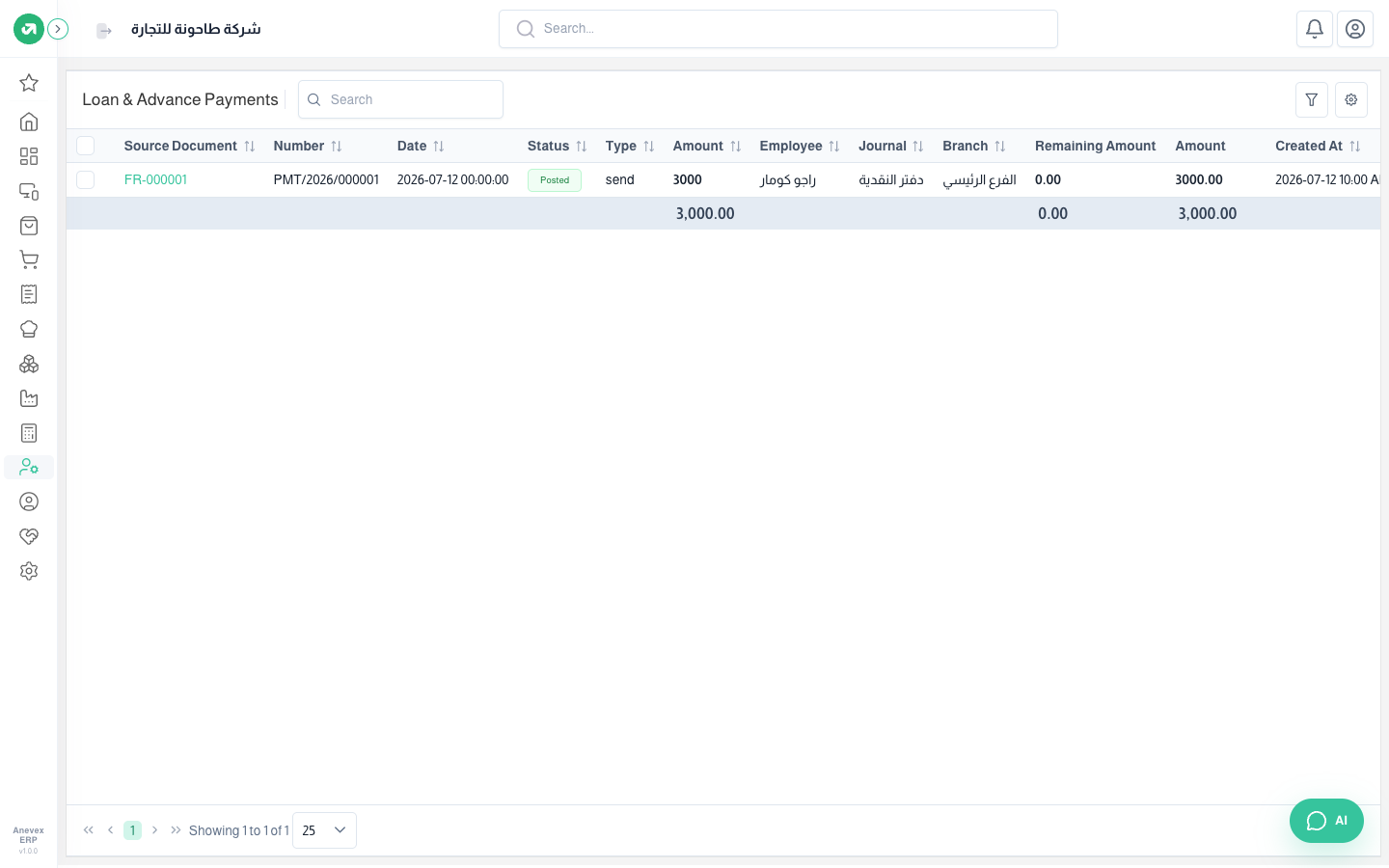
Task: Open the settings gear in sidebar
Action: (x=29, y=571)
